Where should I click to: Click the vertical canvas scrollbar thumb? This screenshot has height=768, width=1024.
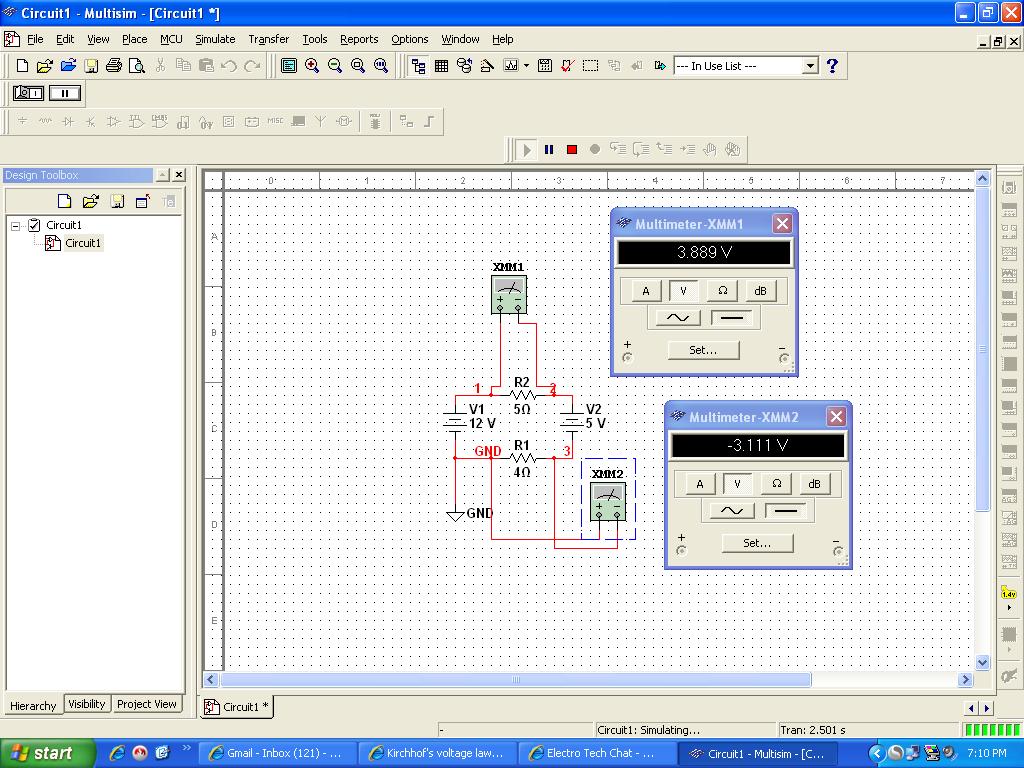982,349
